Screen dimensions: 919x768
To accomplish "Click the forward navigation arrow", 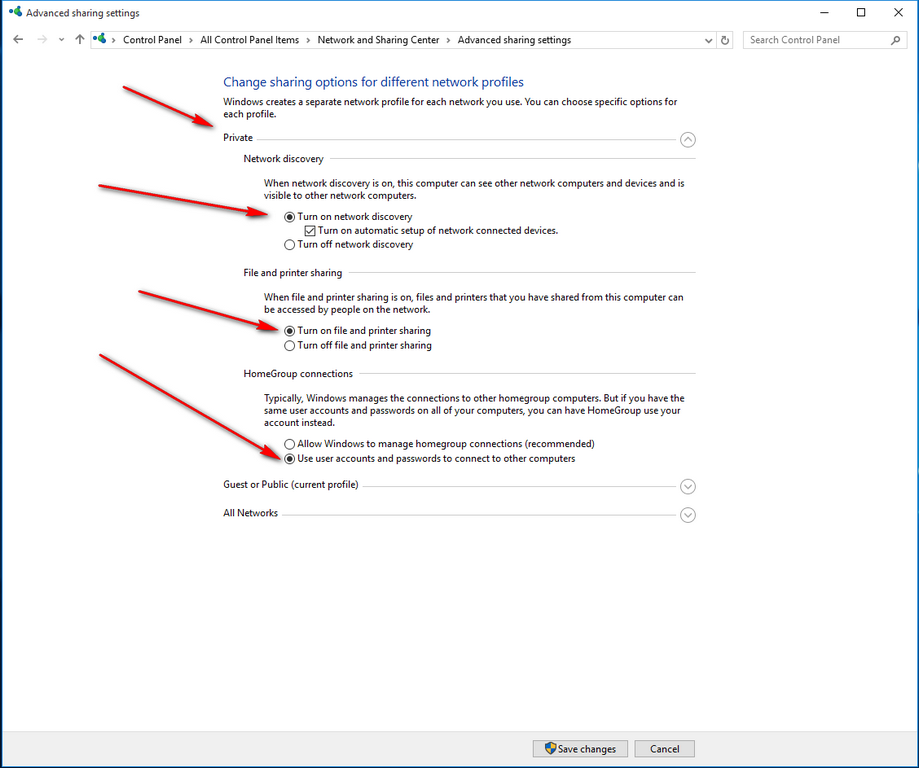I will [x=42, y=40].
